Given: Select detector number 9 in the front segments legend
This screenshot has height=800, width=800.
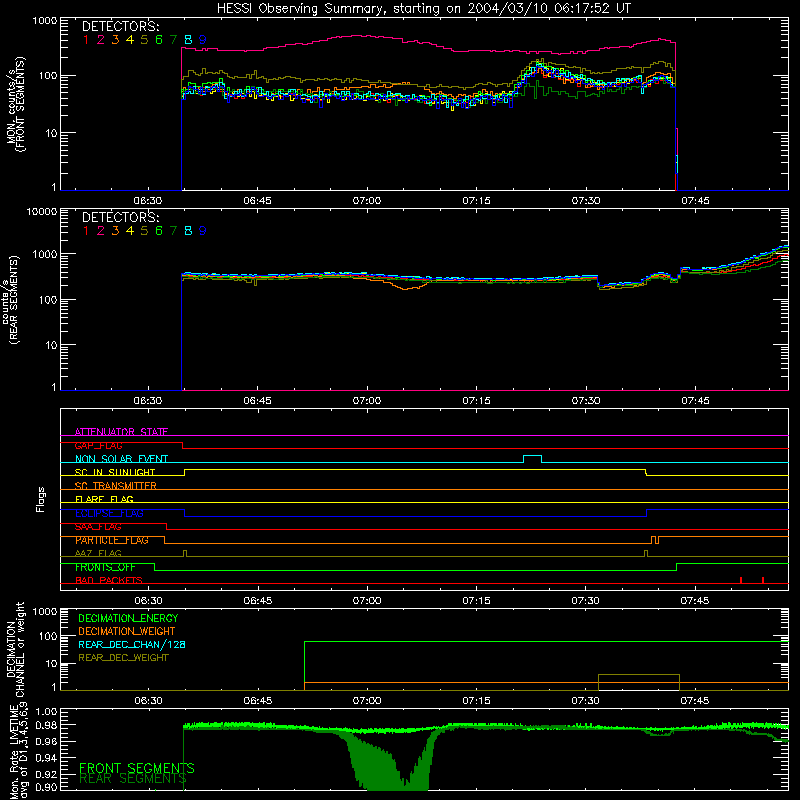Looking at the screenshot, I should pos(203,40).
